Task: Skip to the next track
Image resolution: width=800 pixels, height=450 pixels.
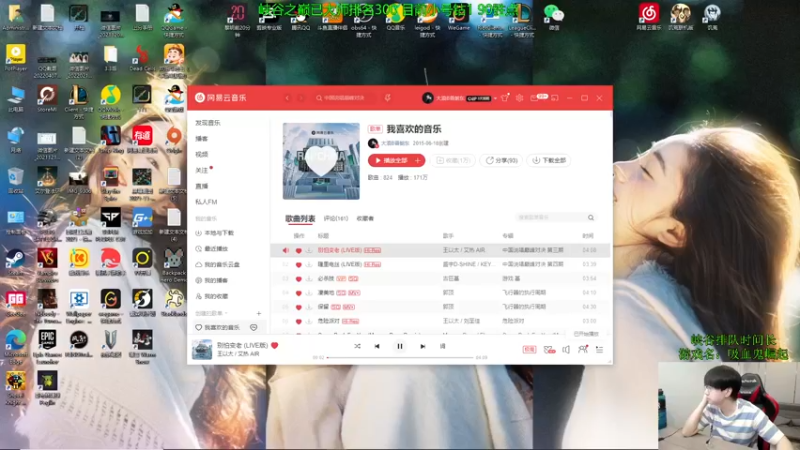Action: click(423, 346)
